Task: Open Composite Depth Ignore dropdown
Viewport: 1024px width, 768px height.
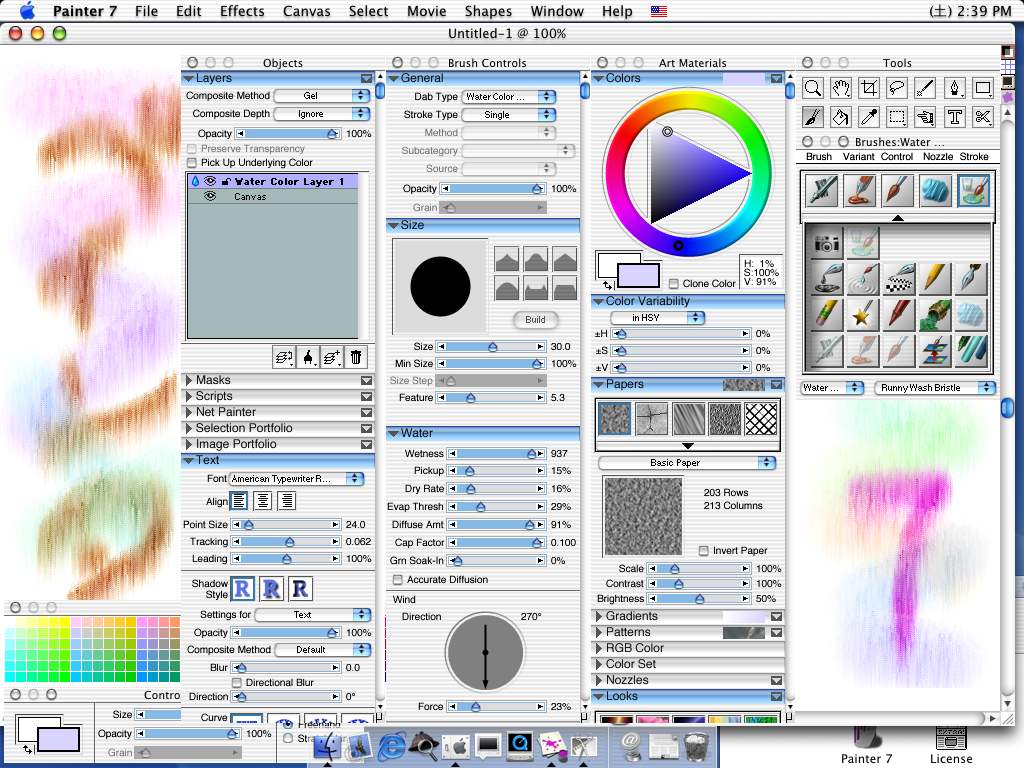Action: (323, 114)
